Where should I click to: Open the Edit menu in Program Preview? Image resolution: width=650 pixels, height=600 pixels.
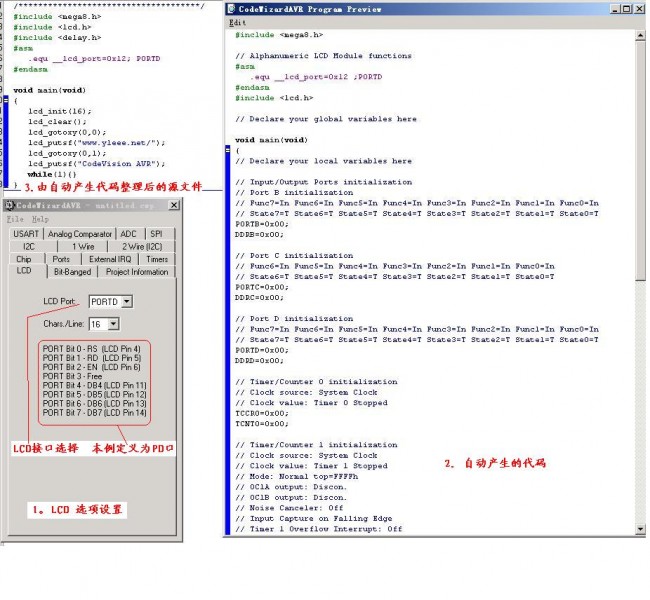tap(237, 22)
